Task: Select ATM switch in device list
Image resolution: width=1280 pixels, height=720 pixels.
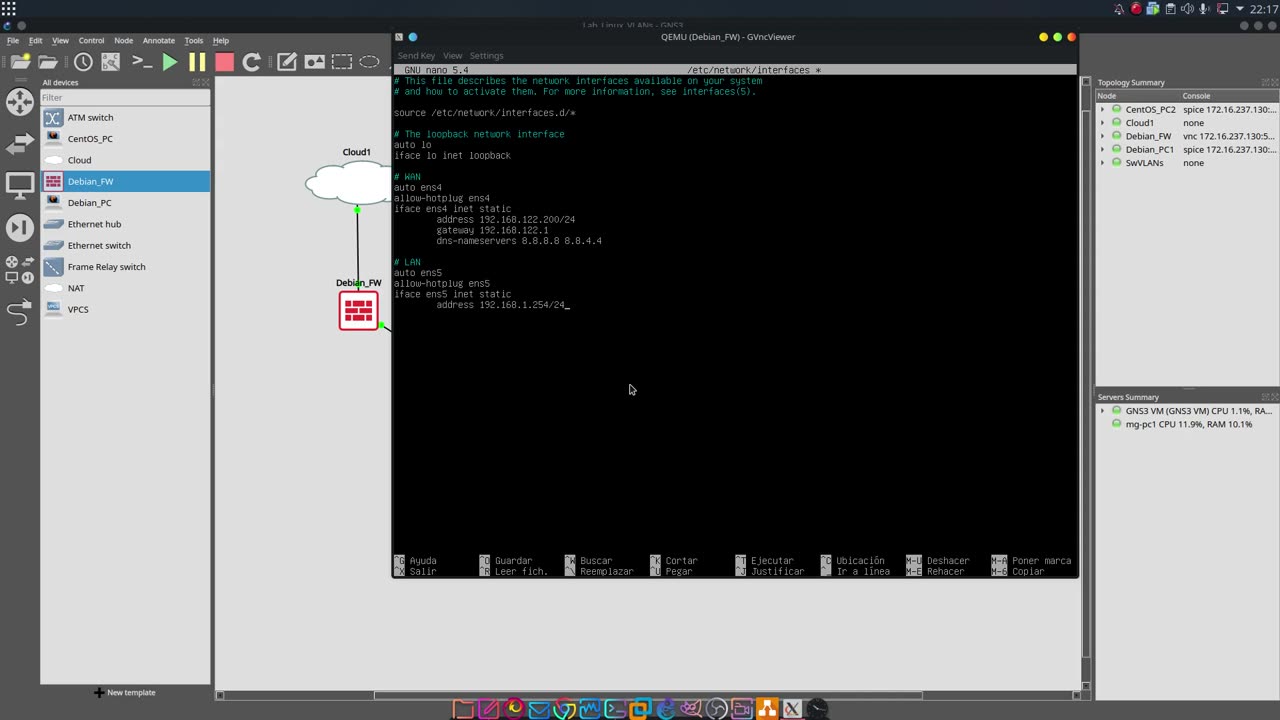Action: pos(125,117)
